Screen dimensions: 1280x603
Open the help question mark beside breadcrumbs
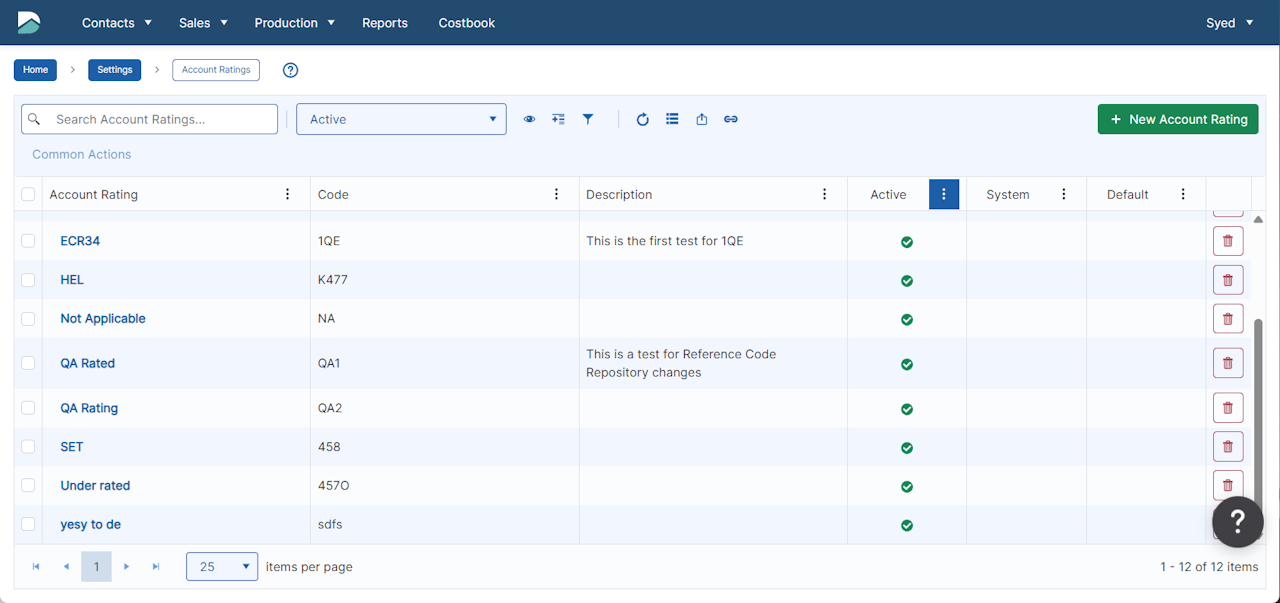(291, 70)
